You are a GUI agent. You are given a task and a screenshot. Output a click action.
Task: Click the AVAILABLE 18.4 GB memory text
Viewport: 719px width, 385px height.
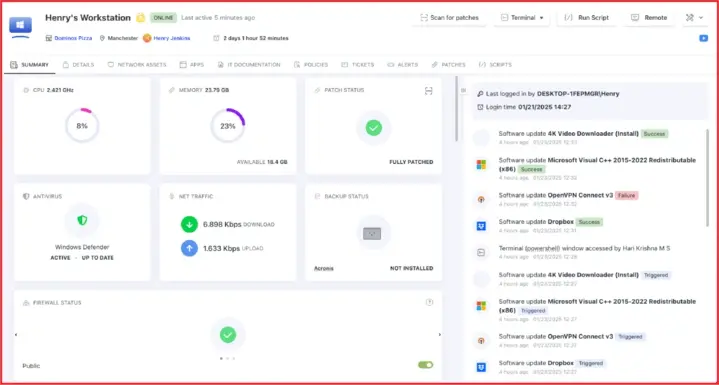pos(262,162)
